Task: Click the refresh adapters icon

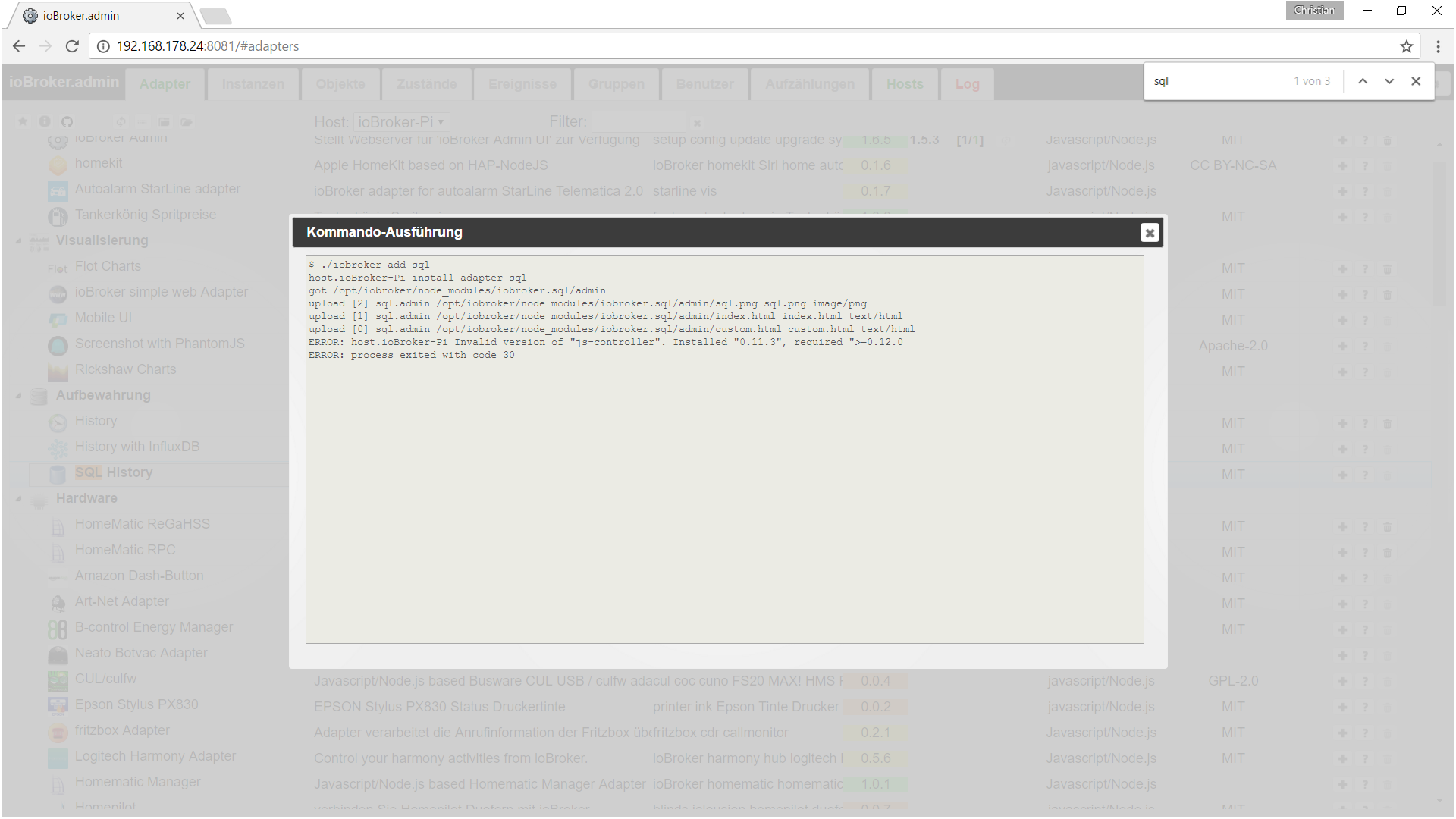Action: (121, 121)
